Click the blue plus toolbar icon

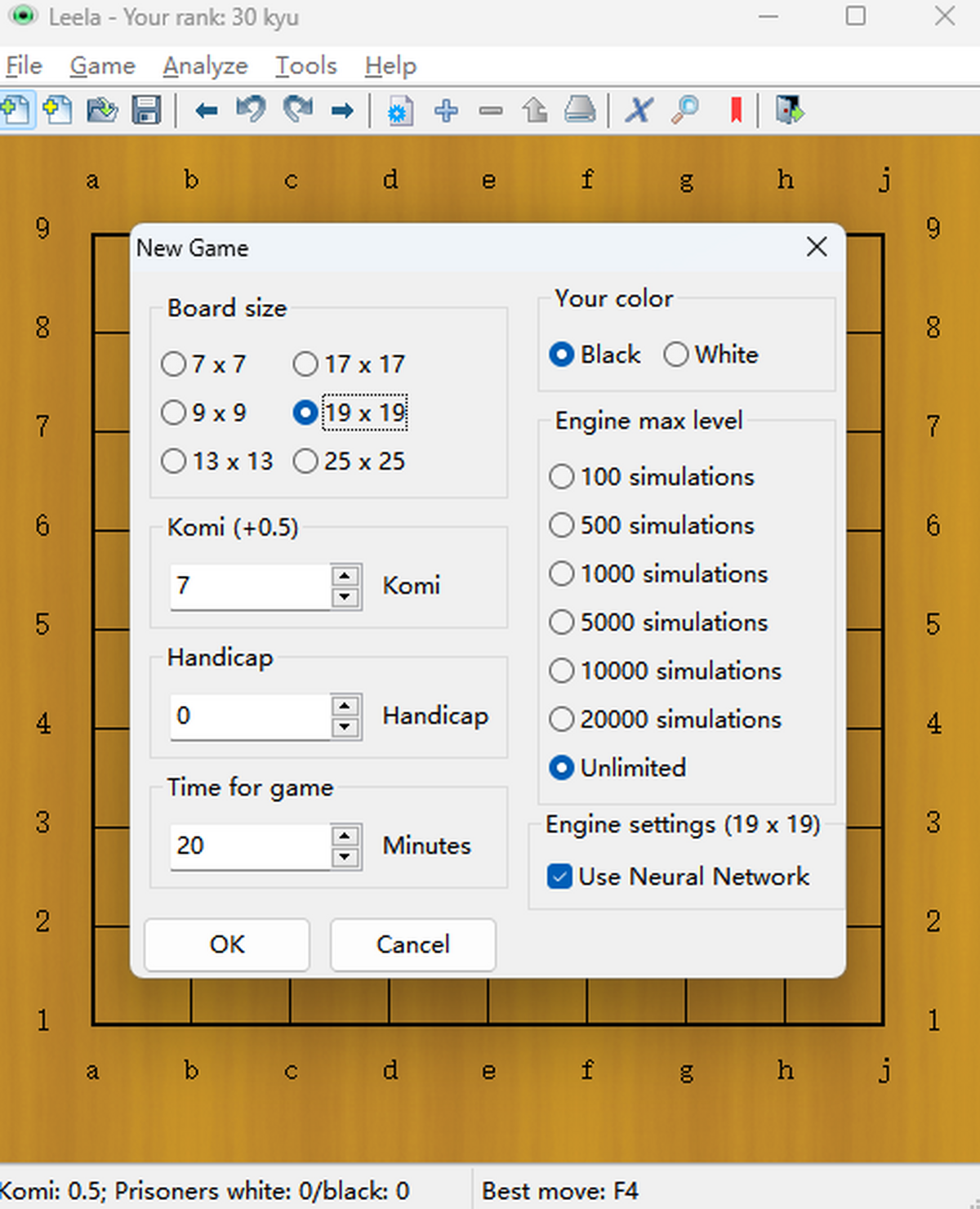(446, 109)
